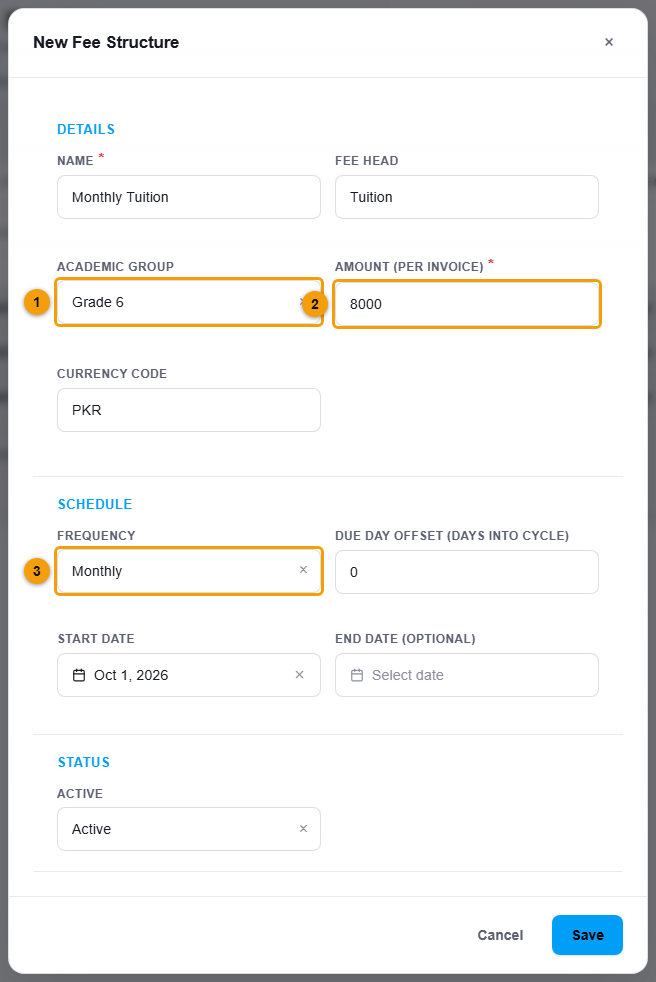Click the Status section heading

coord(83,762)
